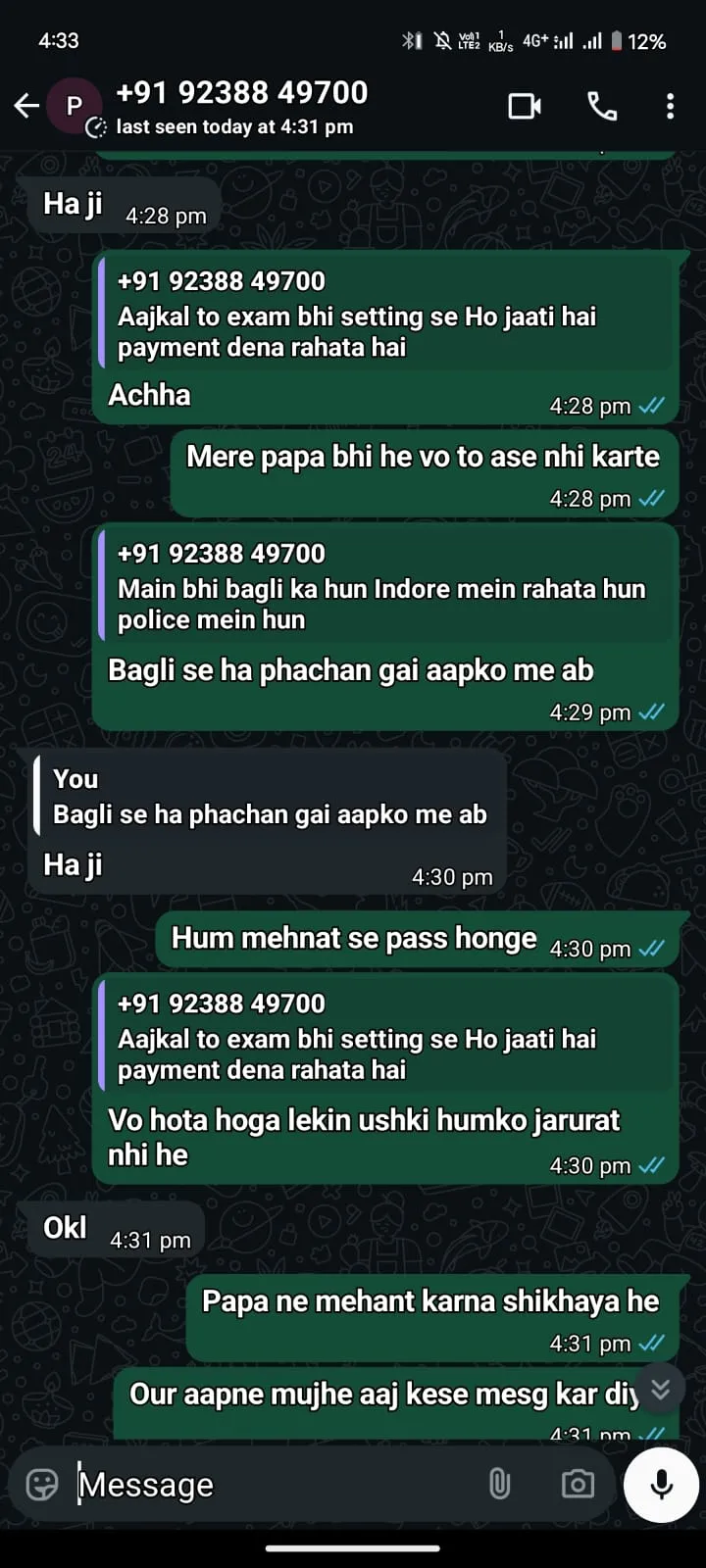Open the three-dot options menu
This screenshot has width=706, height=1568.
670,106
